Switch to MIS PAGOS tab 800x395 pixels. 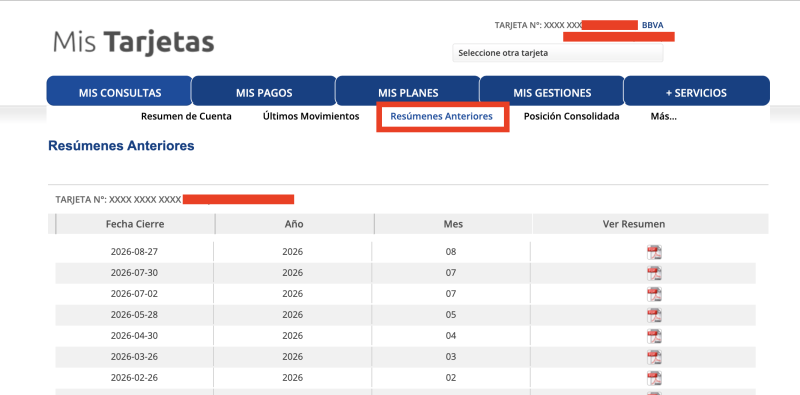point(264,91)
